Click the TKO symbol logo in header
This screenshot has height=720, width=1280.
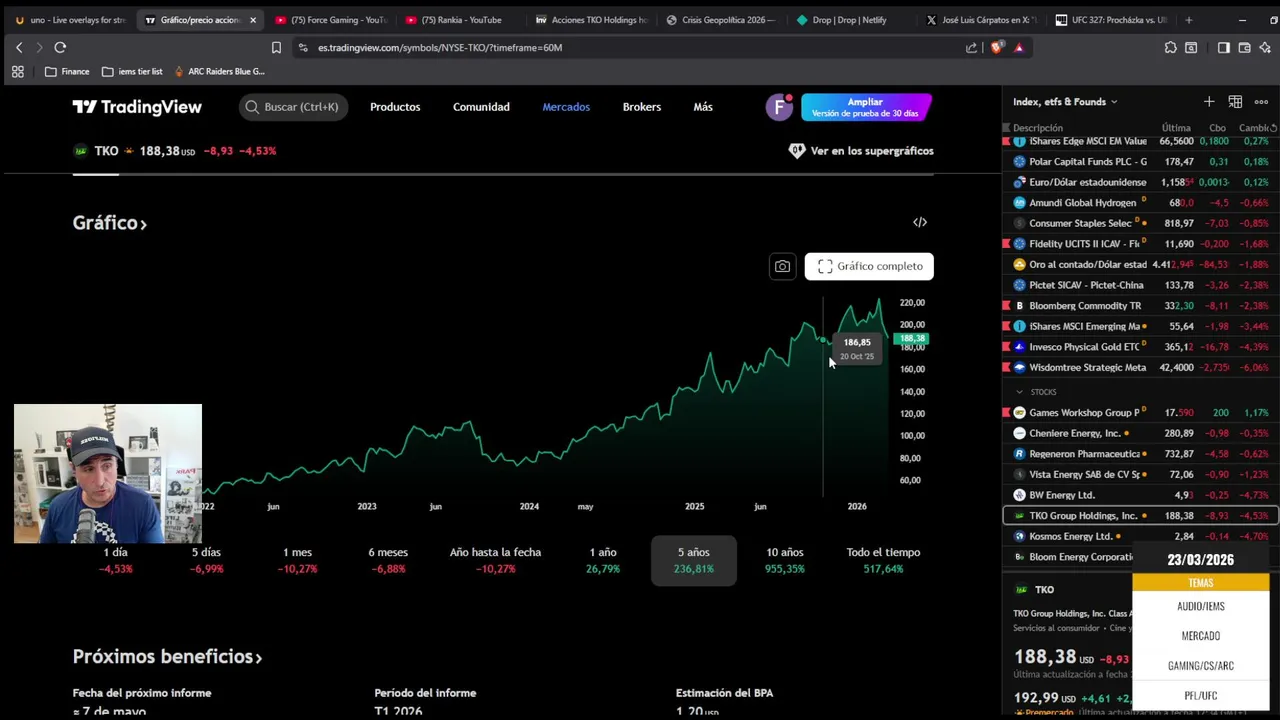tap(81, 151)
